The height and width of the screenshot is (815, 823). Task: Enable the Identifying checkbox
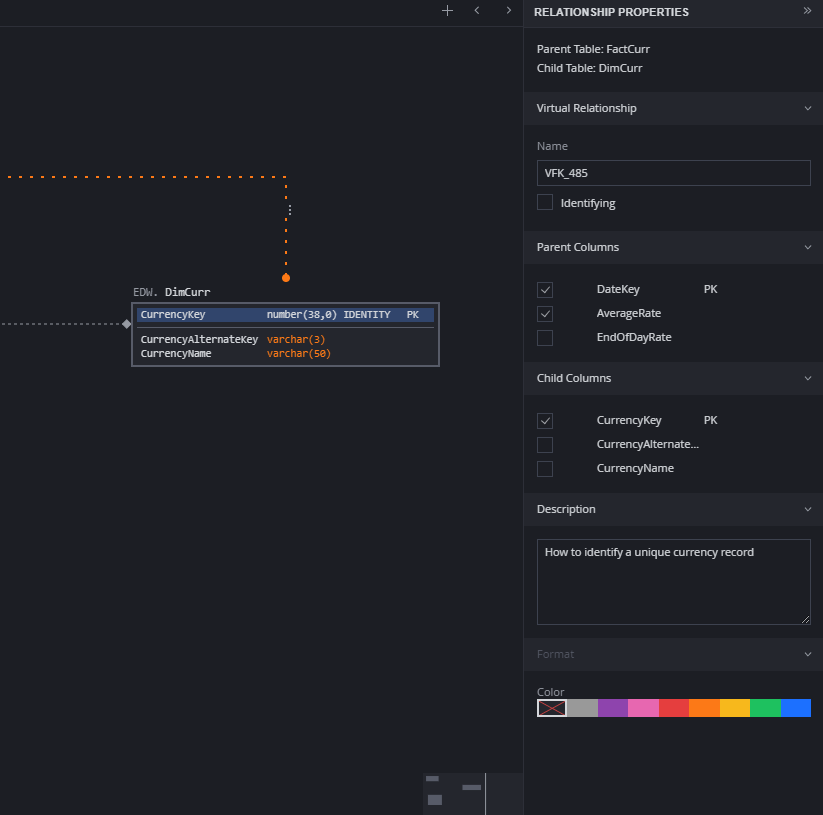(x=545, y=201)
